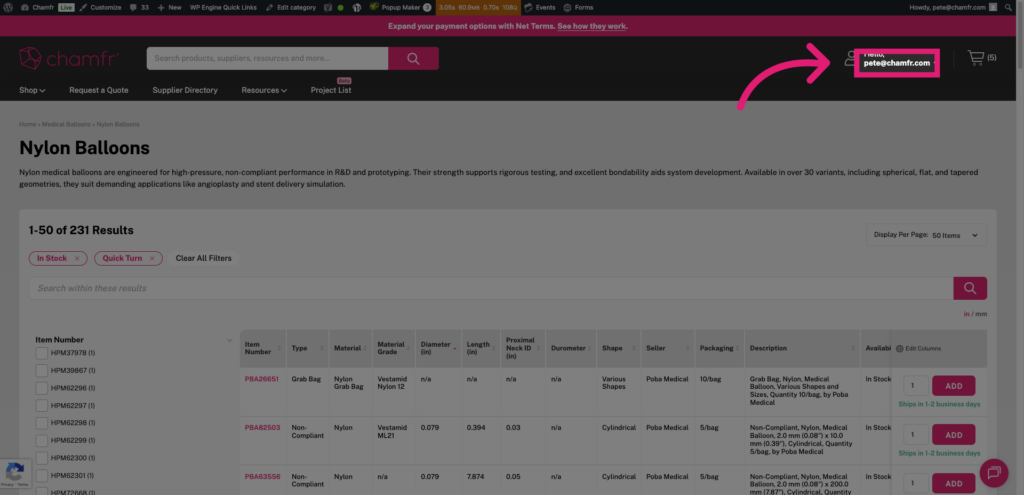Switch units to in
This screenshot has height=495, width=1024.
pos(966,314)
